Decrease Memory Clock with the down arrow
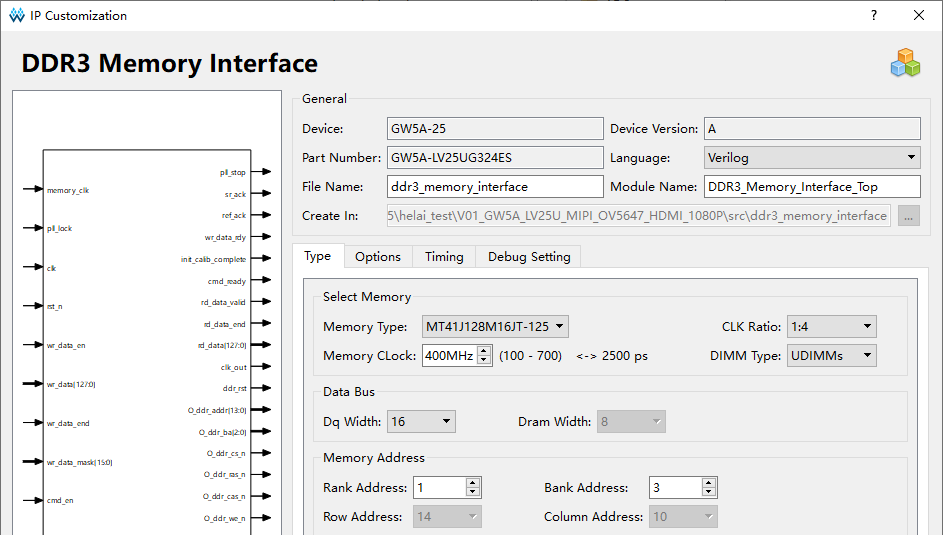 coord(484,359)
